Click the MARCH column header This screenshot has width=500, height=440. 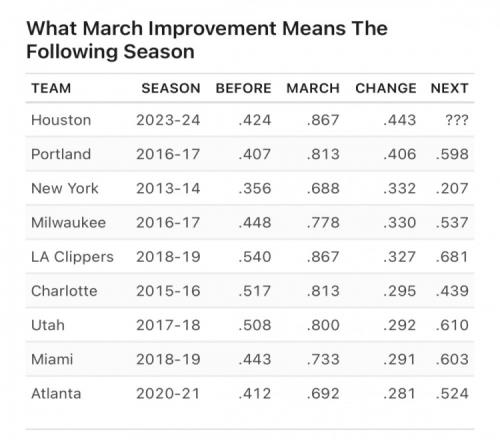tap(313, 88)
